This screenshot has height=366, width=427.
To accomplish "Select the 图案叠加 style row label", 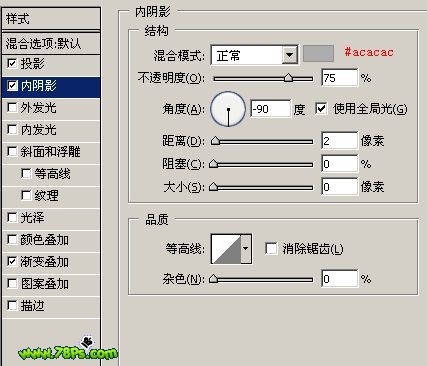I will point(45,284).
